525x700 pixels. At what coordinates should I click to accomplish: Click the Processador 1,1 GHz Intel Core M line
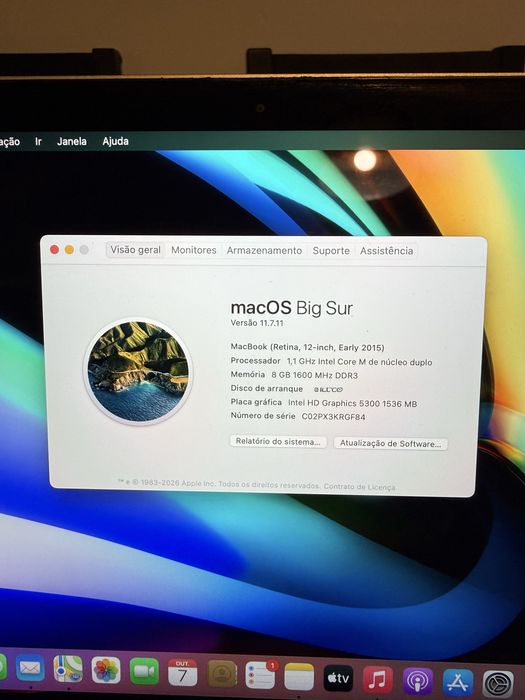click(x=331, y=362)
